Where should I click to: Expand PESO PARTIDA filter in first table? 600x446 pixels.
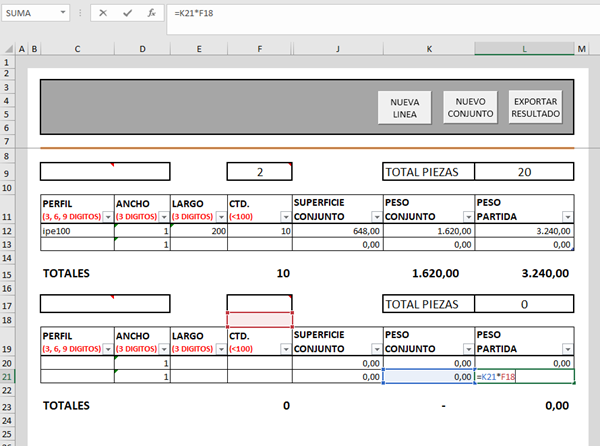pyautogui.click(x=567, y=217)
